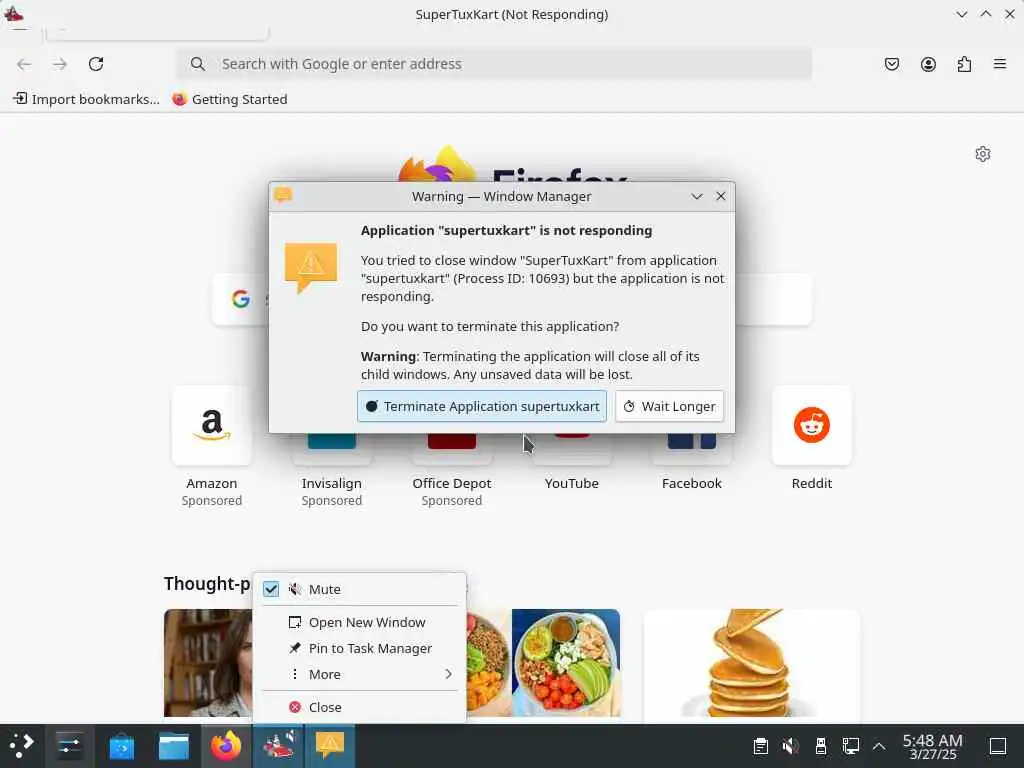Open network connections tray icon

(x=851, y=746)
